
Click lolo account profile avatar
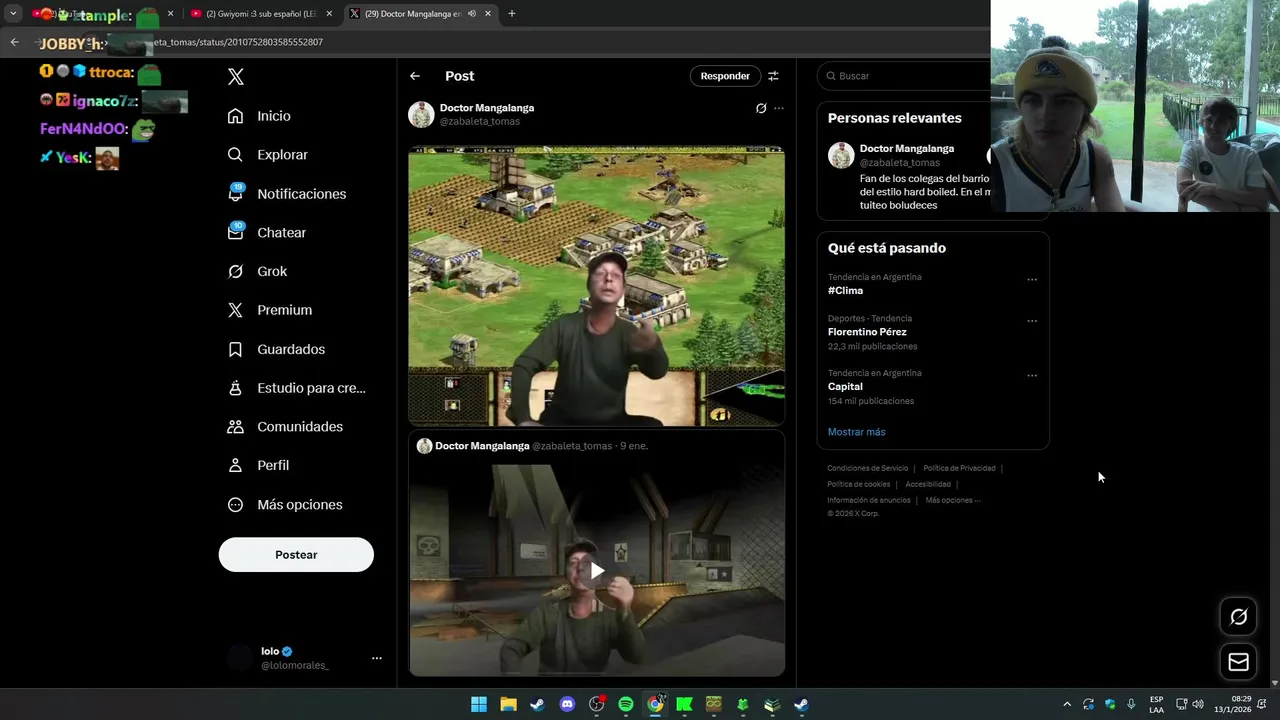[240, 657]
